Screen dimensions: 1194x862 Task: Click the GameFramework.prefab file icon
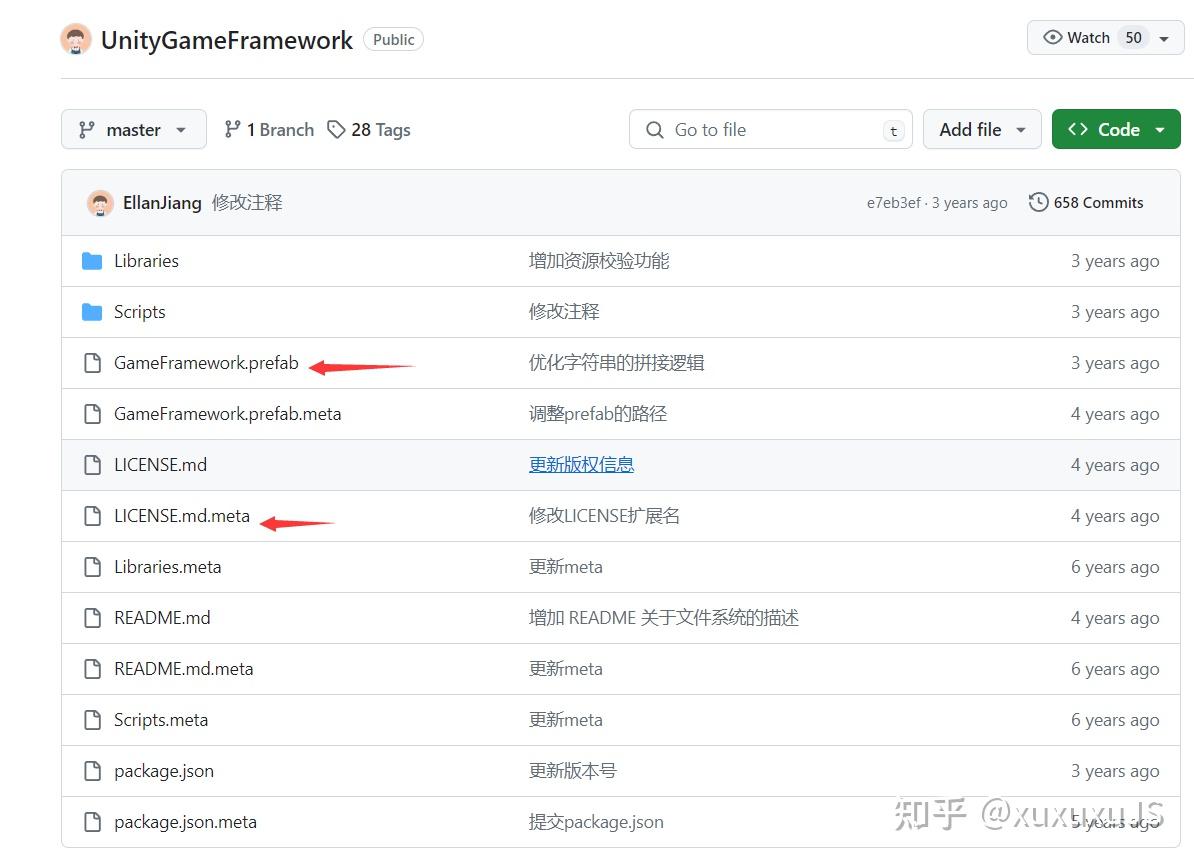click(92, 363)
